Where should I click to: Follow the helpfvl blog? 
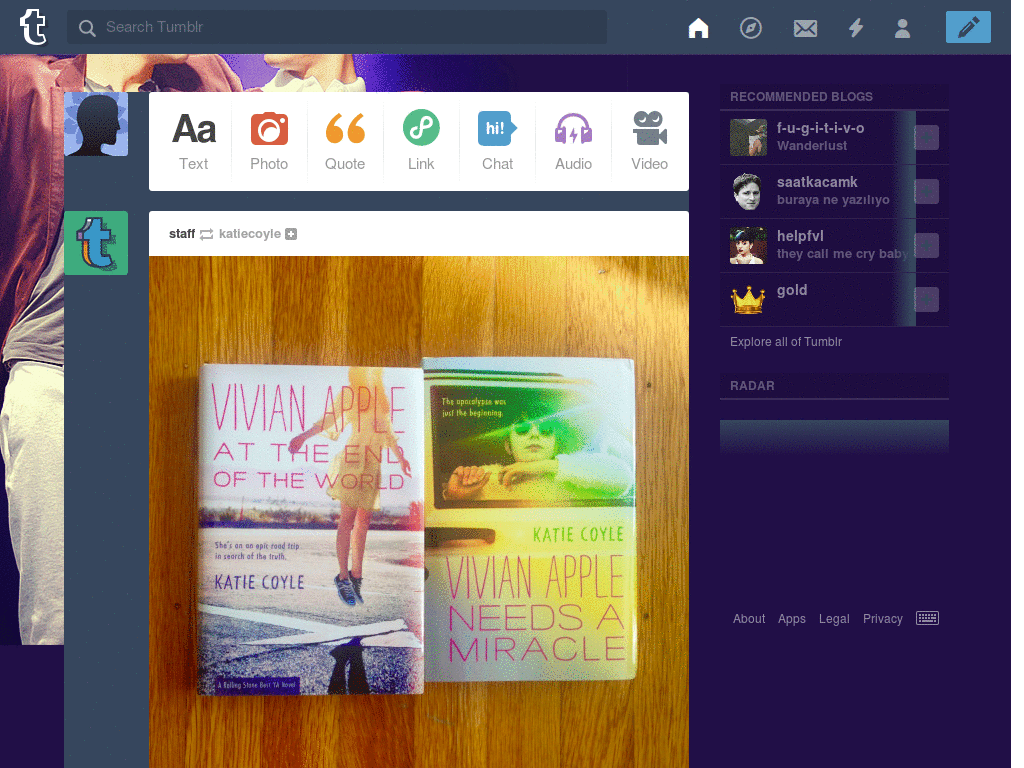pyautogui.click(x=927, y=246)
